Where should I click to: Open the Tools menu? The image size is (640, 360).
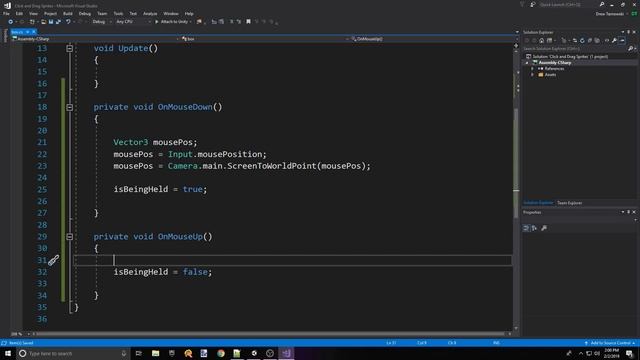118,13
